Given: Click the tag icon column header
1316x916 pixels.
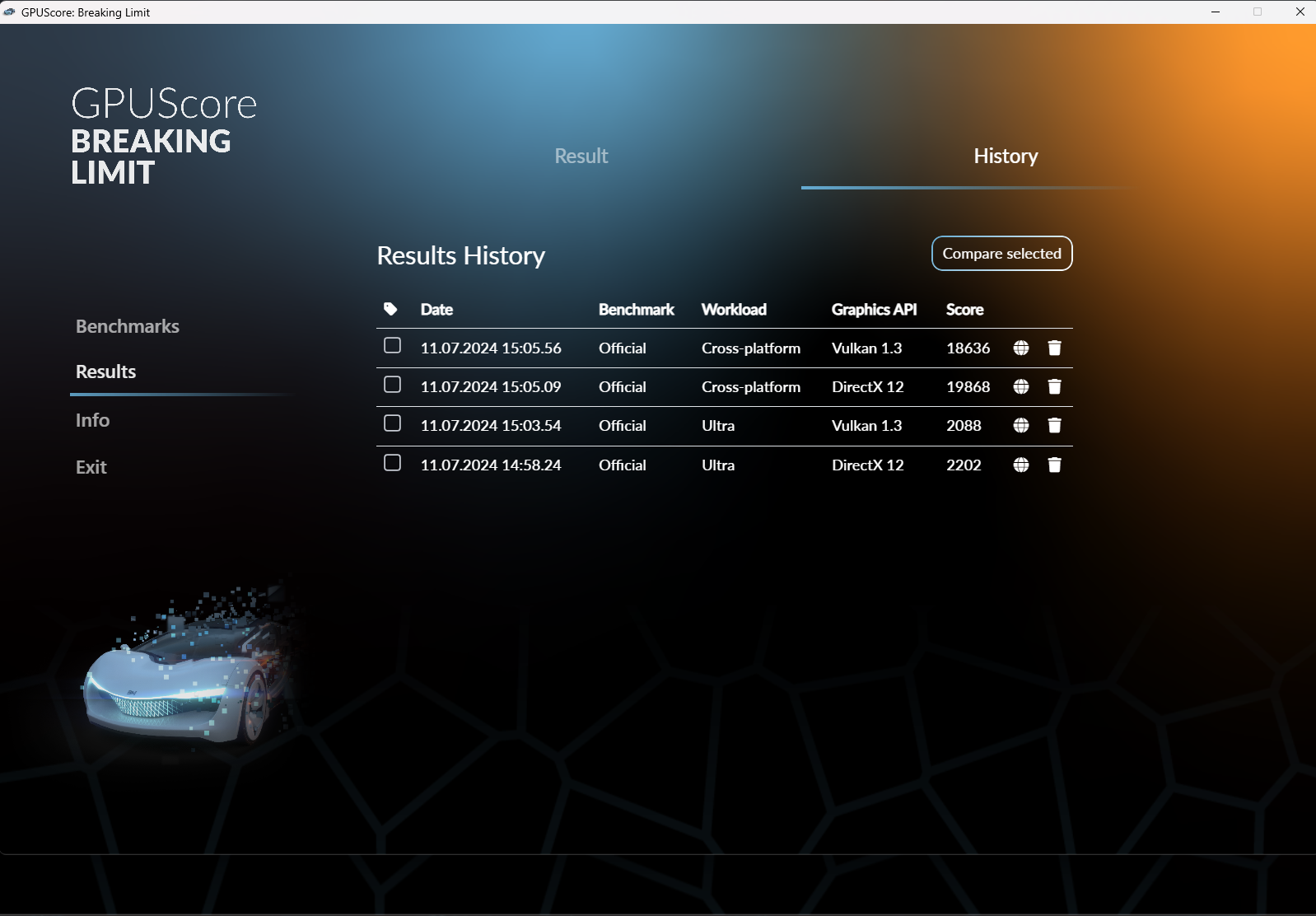Looking at the screenshot, I should (390, 309).
